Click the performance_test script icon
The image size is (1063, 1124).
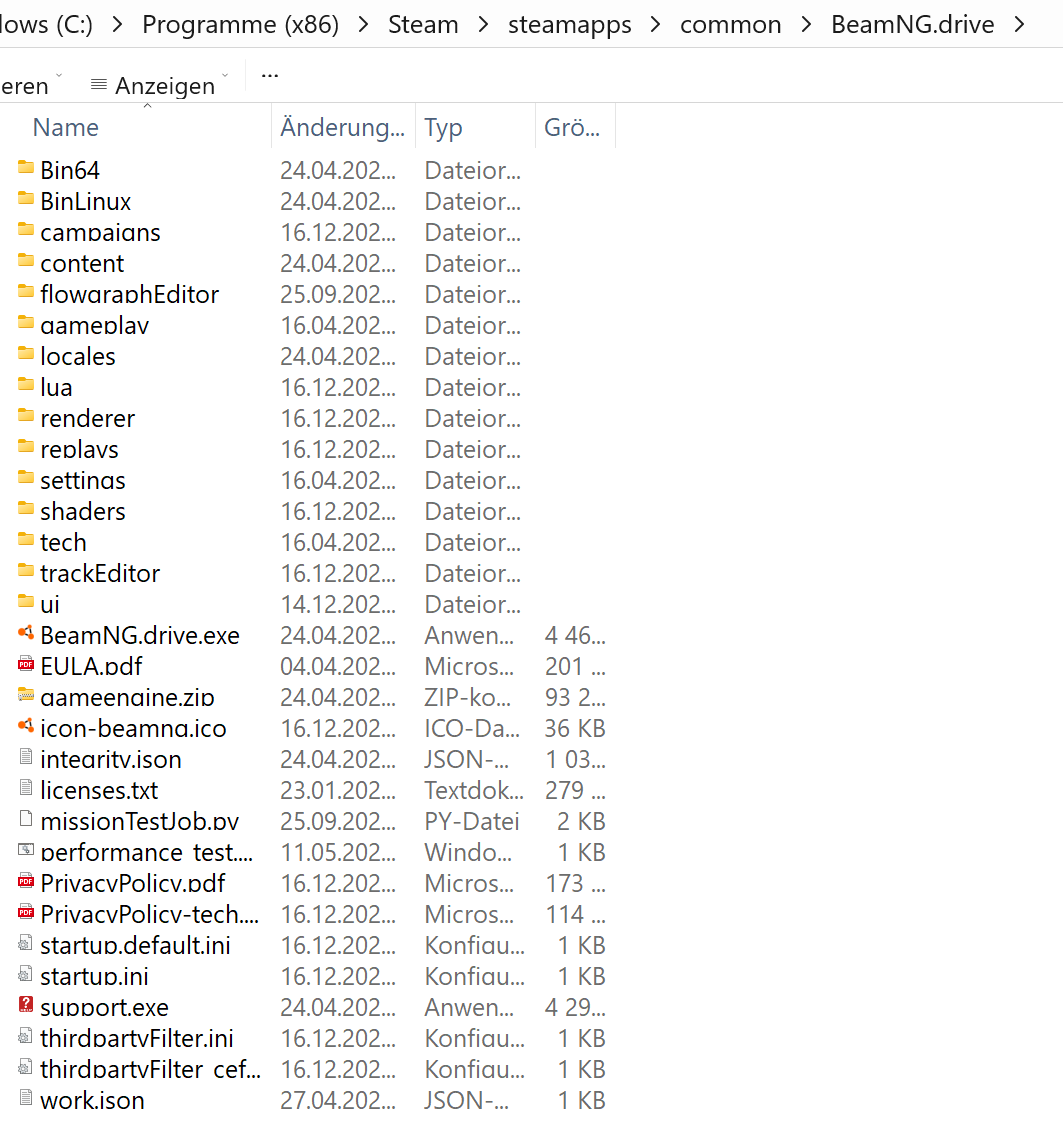[26, 849]
